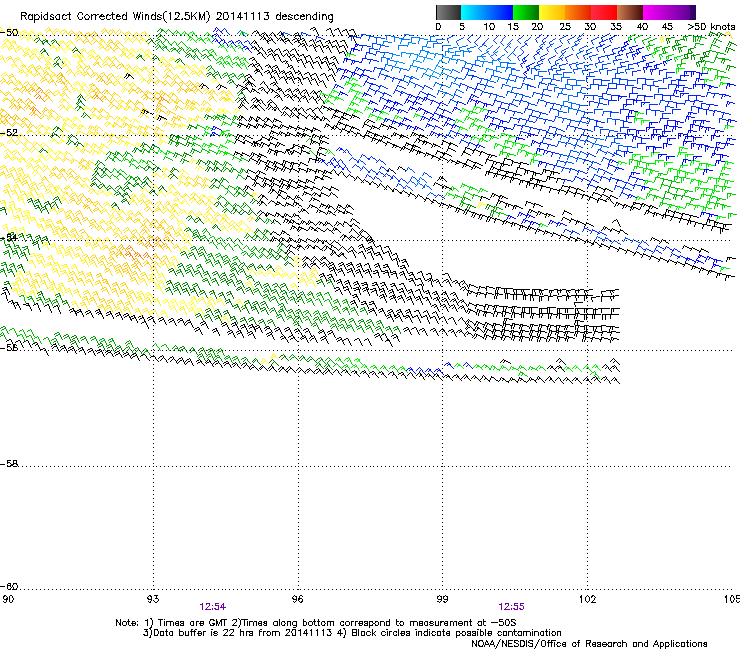The width and height of the screenshot is (740, 650).
Task: Select the cyan 5-10 knots legend swatch
Action: point(473,12)
